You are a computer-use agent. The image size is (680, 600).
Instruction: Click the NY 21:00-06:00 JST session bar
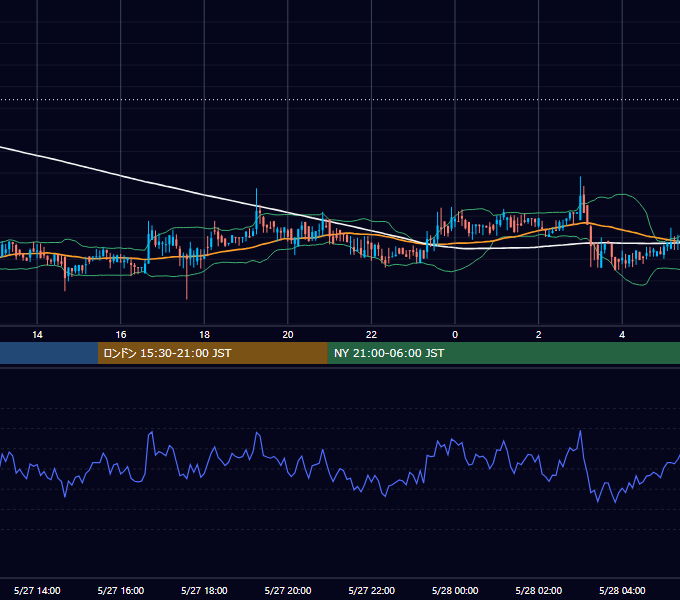tap(503, 353)
